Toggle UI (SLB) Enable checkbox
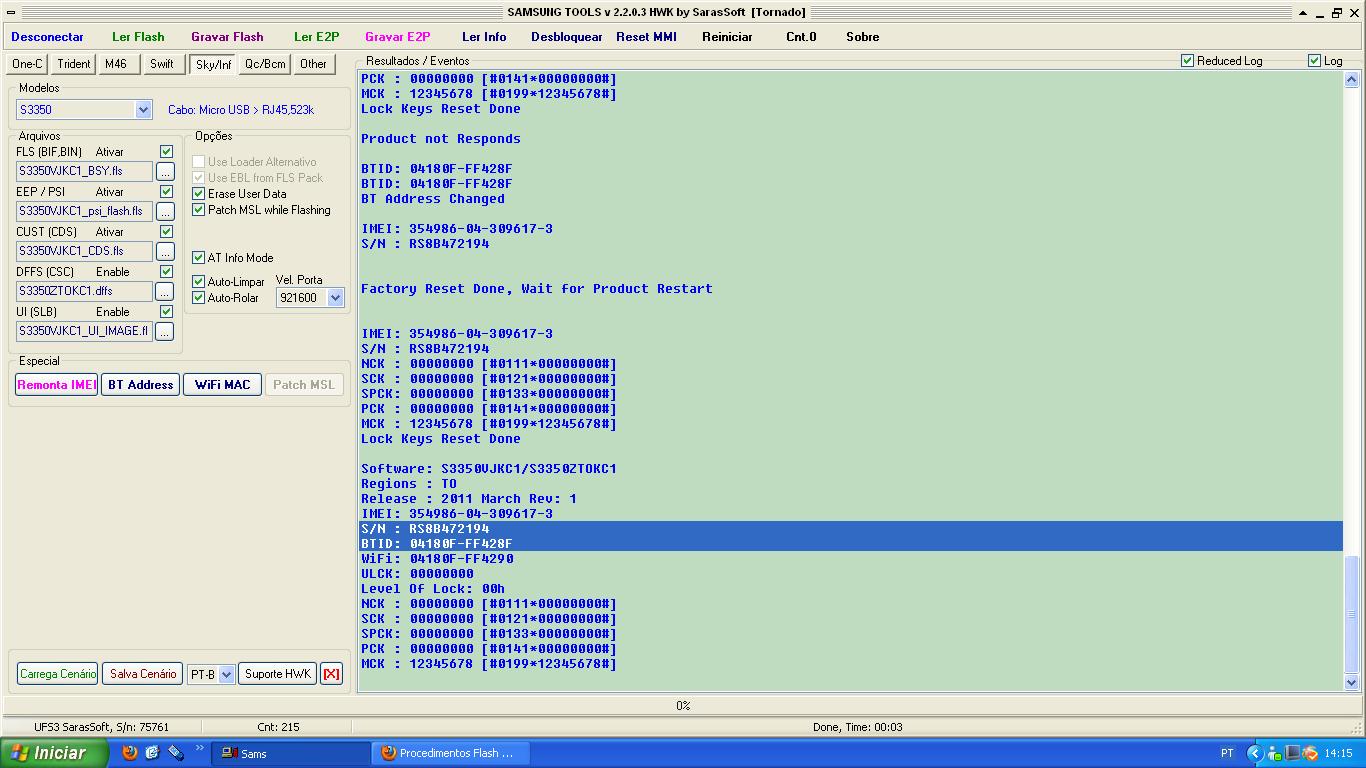 click(166, 312)
